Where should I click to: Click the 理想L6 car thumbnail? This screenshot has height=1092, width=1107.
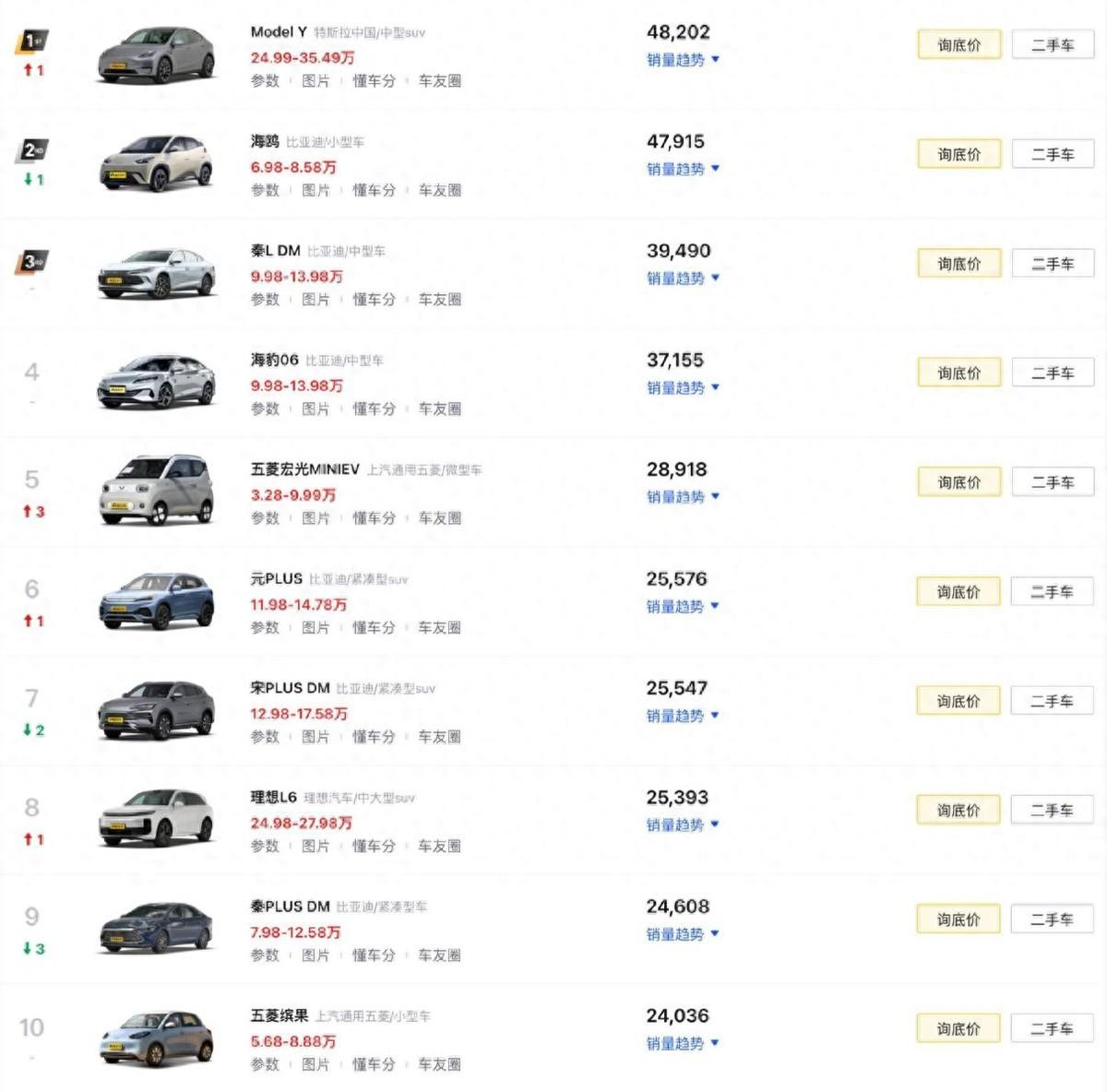(156, 818)
